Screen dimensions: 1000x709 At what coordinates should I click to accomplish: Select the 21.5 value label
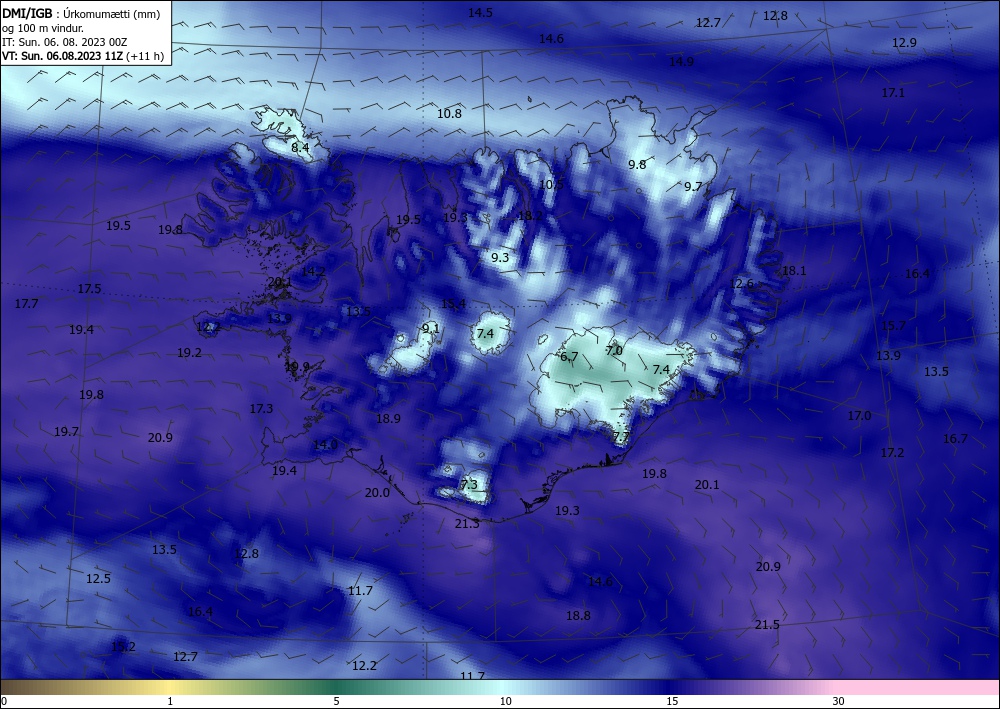click(x=767, y=625)
